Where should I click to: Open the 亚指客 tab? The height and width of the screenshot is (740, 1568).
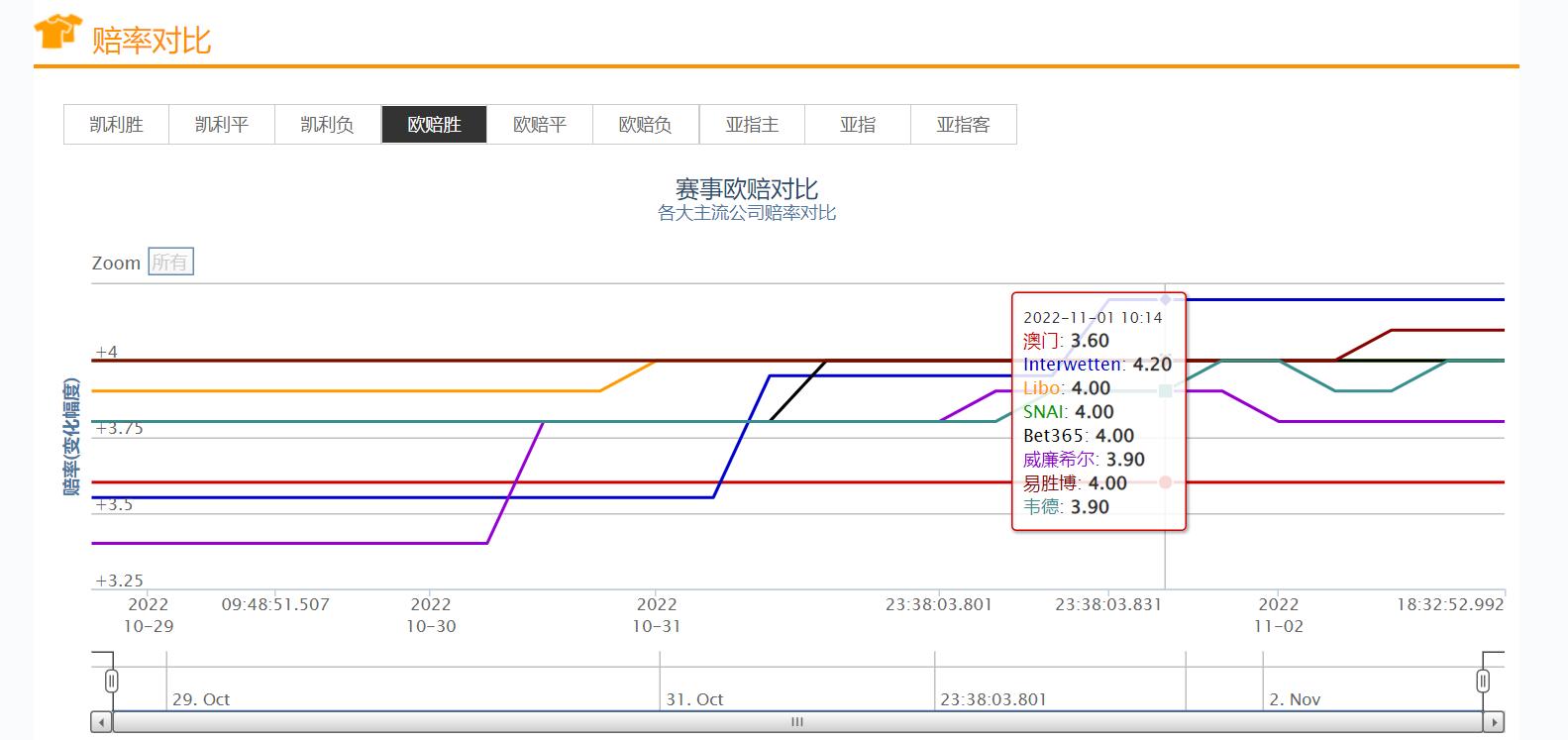[964, 125]
